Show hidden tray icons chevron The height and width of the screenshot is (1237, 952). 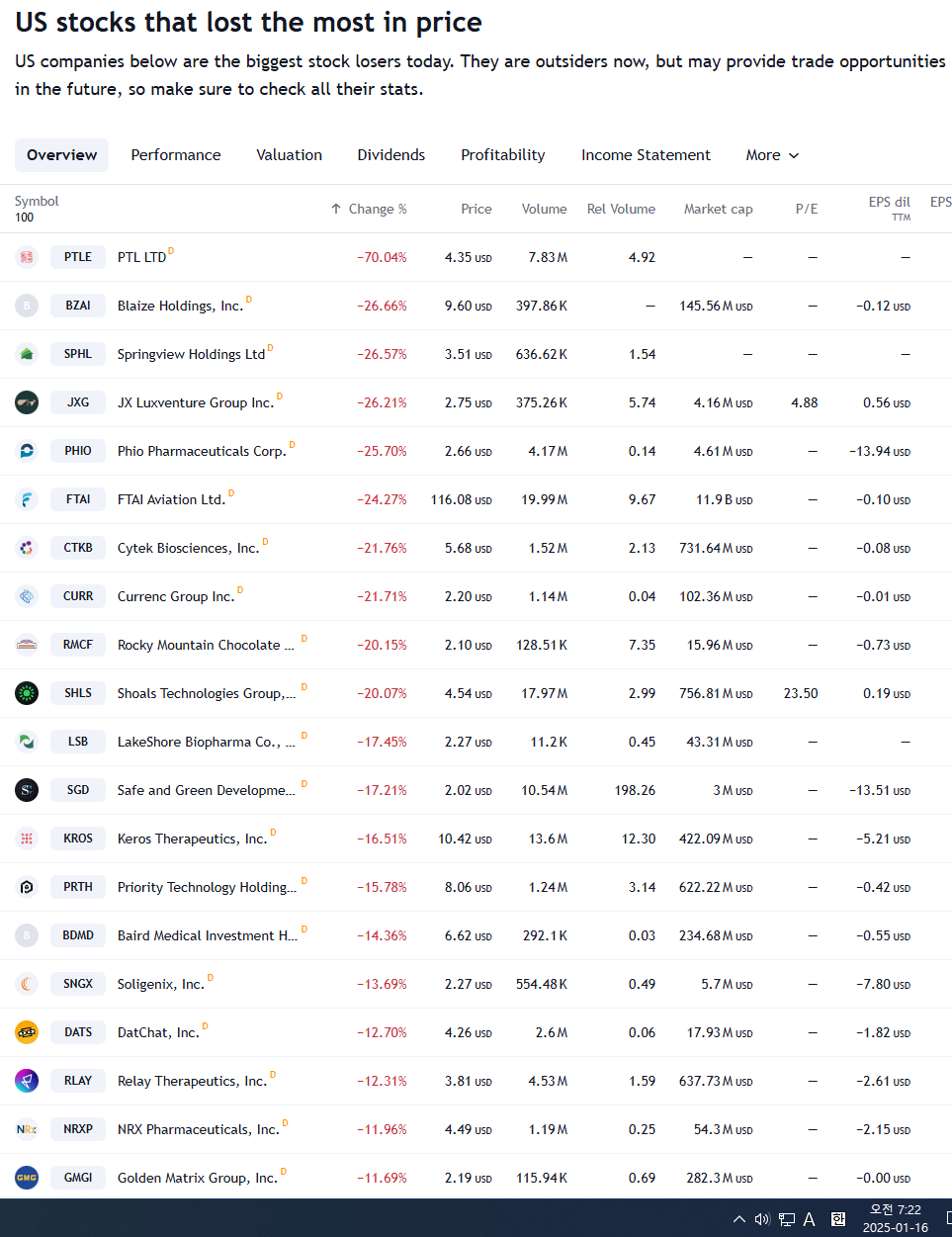pyautogui.click(x=739, y=1219)
